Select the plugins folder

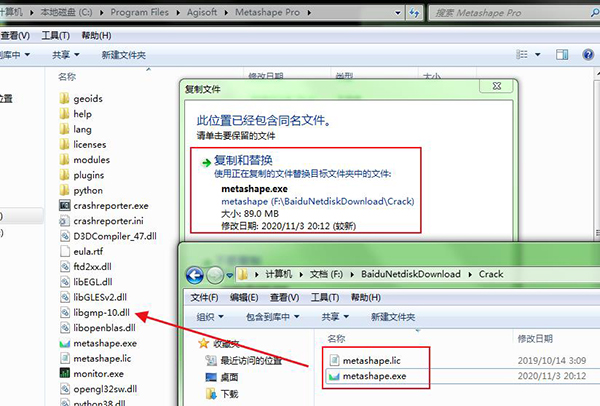(x=82, y=175)
